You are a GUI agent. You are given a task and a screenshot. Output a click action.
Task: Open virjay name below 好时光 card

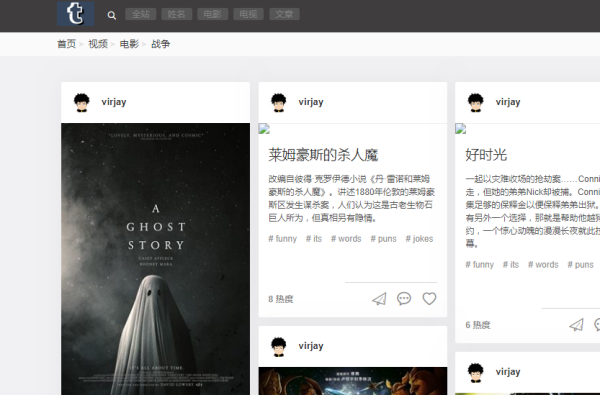pos(508,372)
